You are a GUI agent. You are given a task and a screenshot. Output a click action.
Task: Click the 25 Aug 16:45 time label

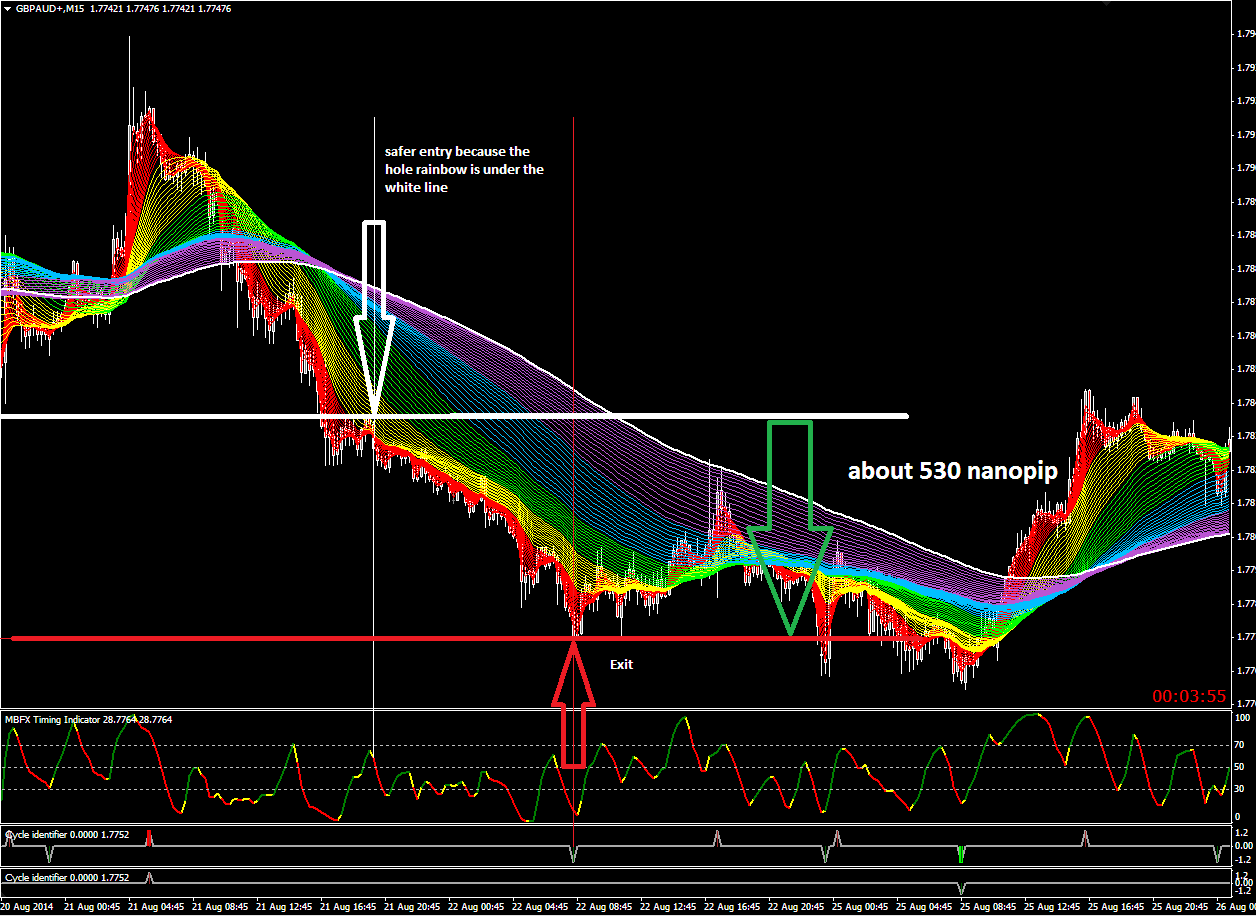pos(1116,907)
